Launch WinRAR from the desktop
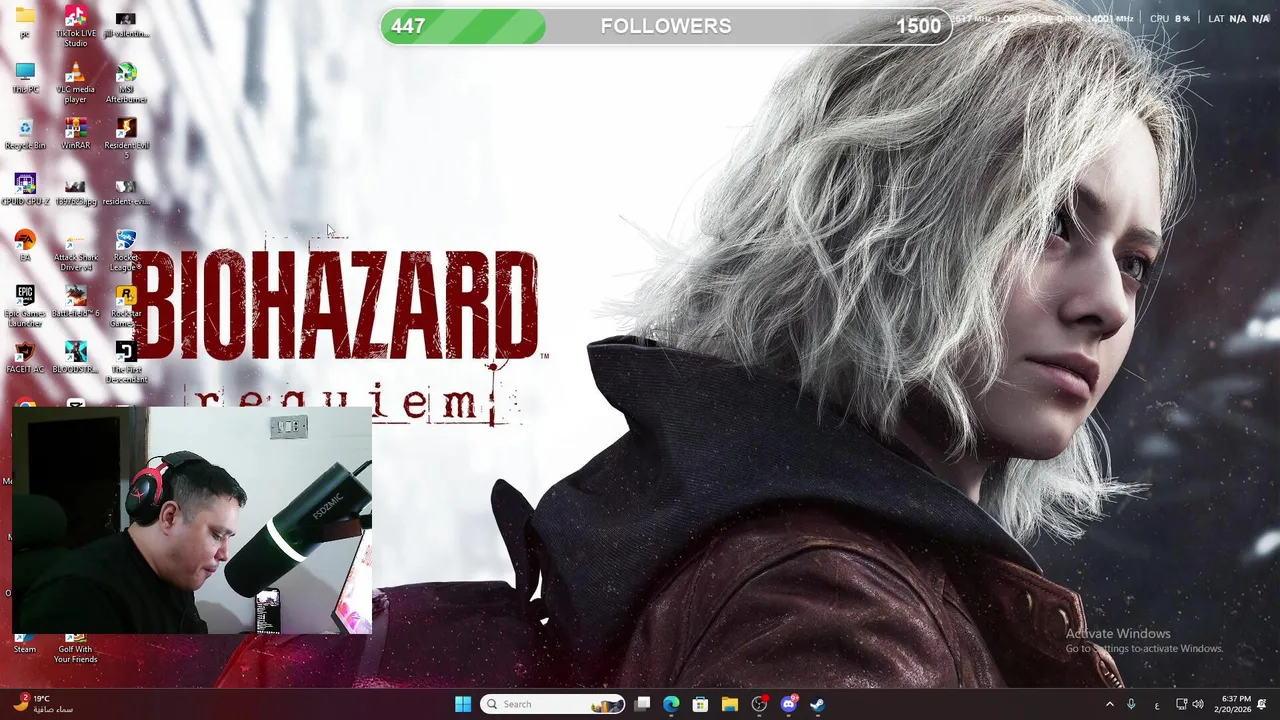Screen dimensions: 1280x720 tap(75, 133)
